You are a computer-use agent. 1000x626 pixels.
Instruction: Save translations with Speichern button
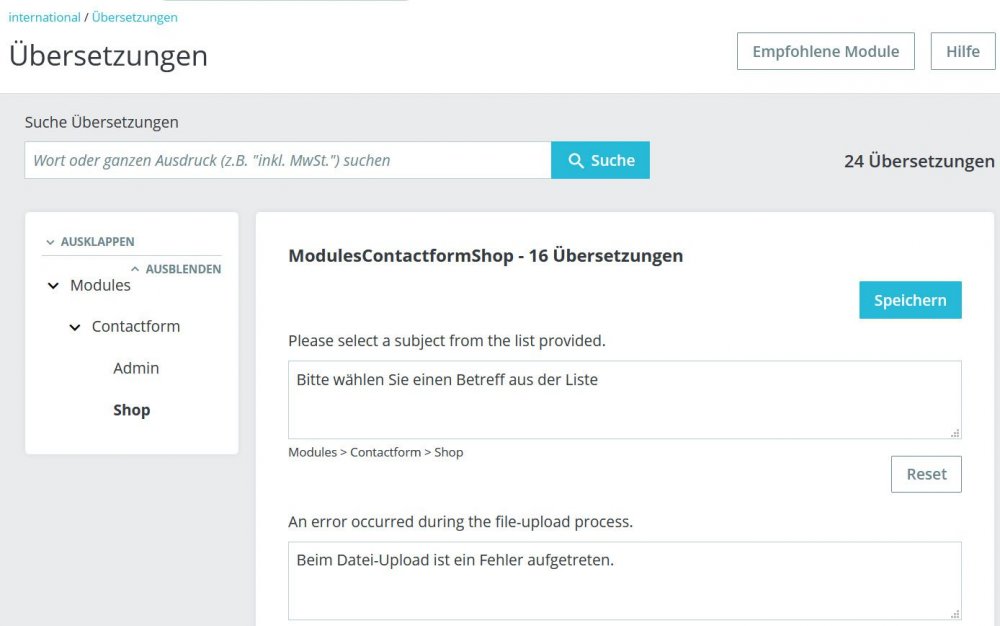coord(910,300)
